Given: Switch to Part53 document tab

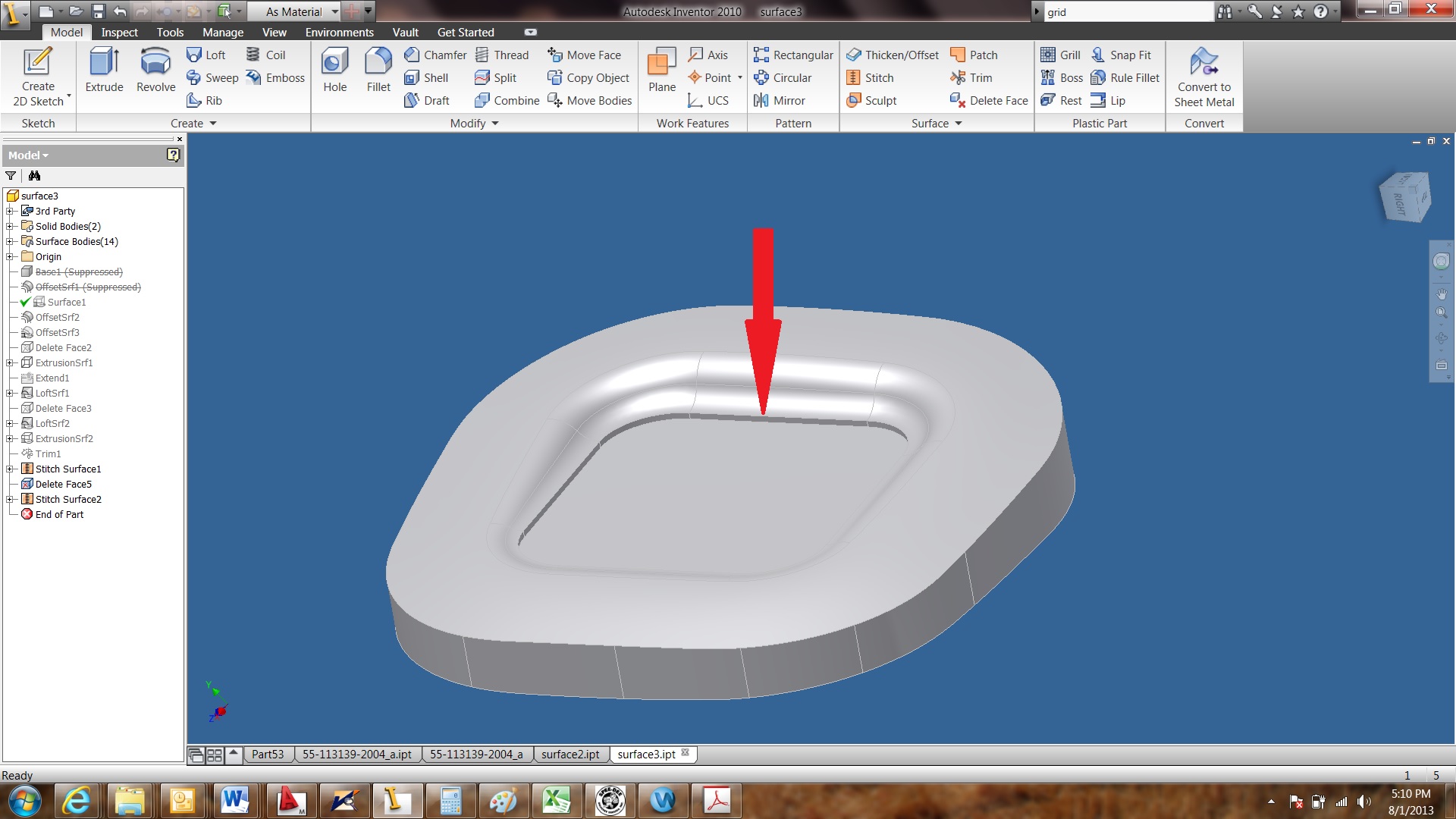Looking at the screenshot, I should [x=267, y=754].
